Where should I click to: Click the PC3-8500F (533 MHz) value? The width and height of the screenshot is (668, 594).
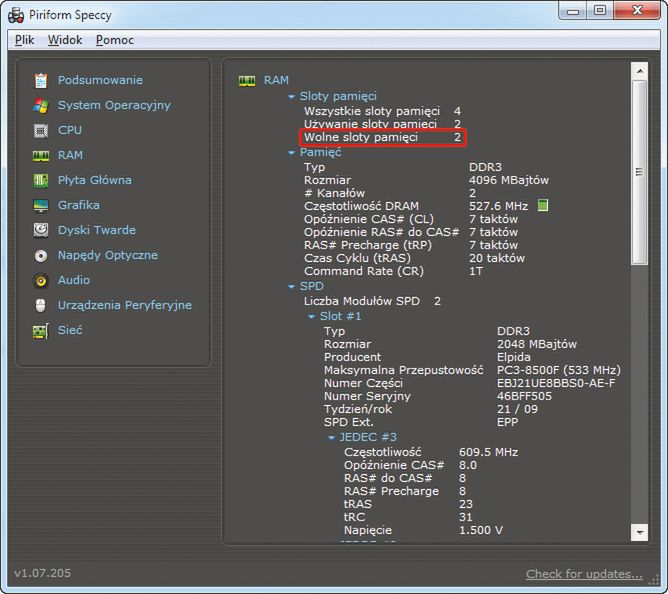coord(559,370)
